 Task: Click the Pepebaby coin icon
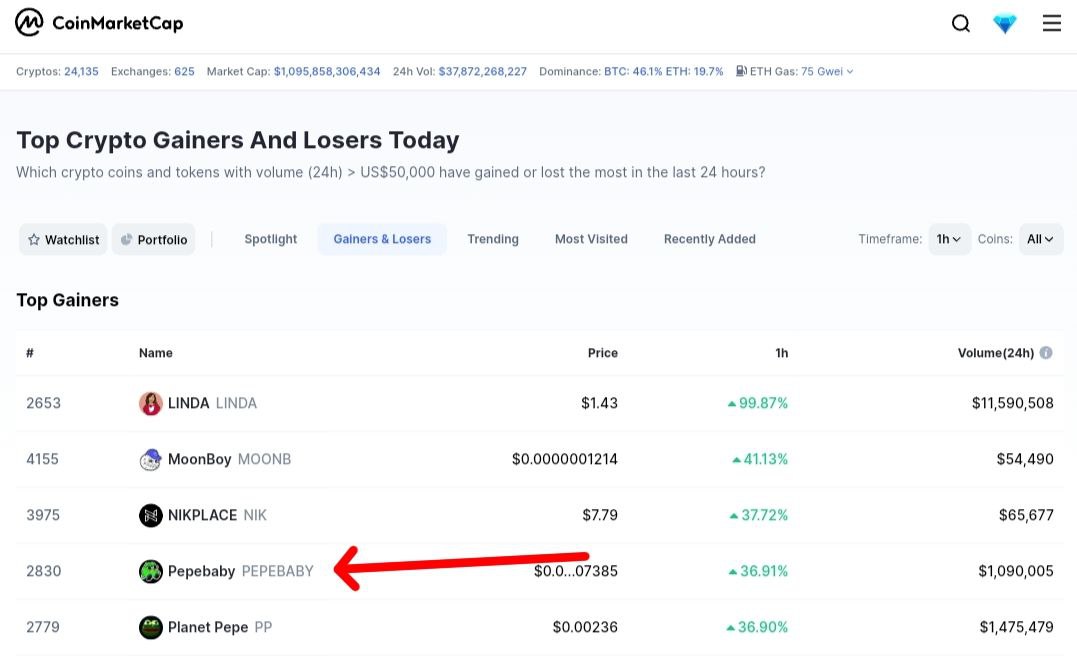(150, 571)
